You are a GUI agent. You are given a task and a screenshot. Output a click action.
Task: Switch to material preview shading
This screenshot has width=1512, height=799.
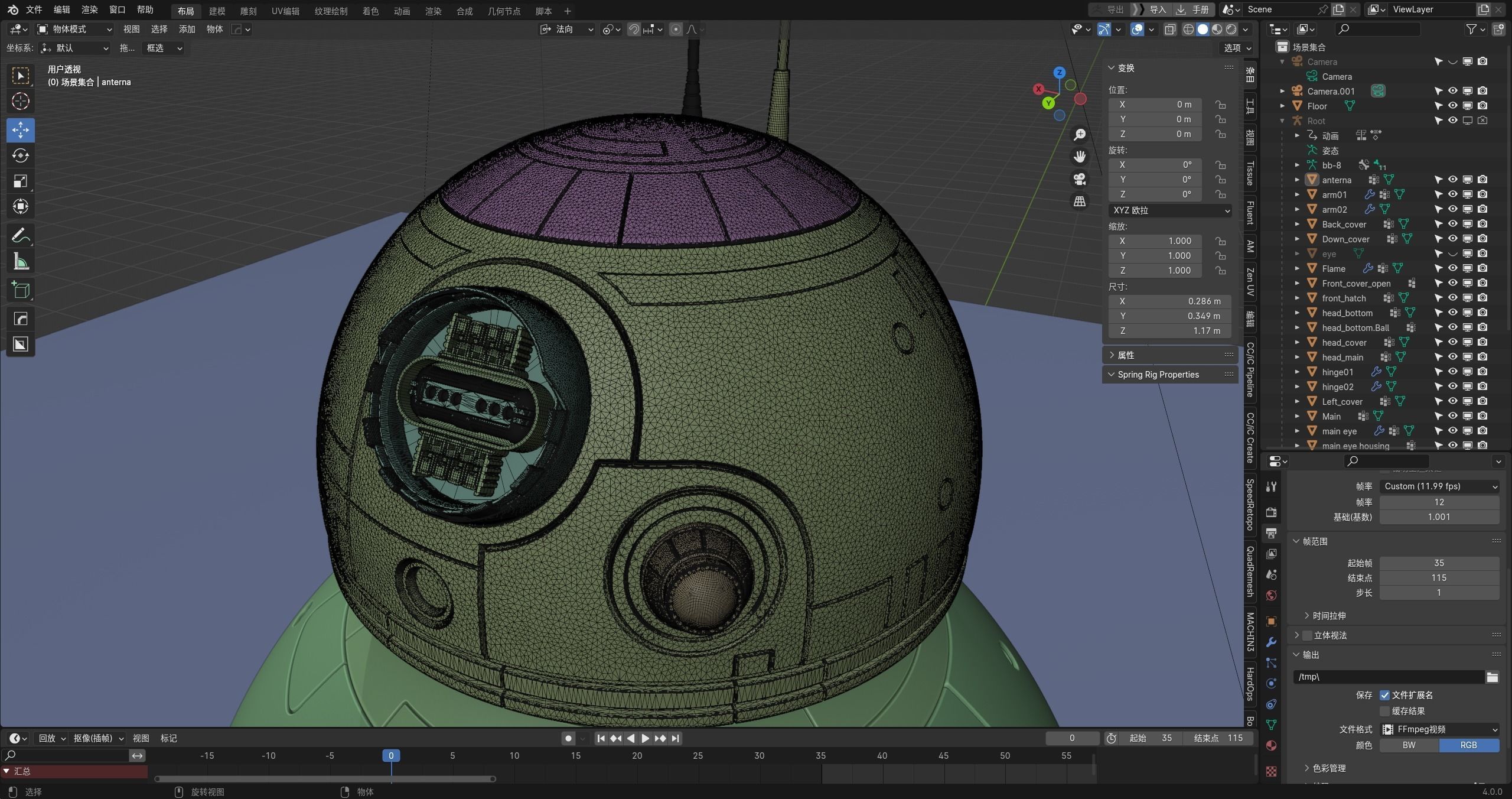click(x=1217, y=29)
